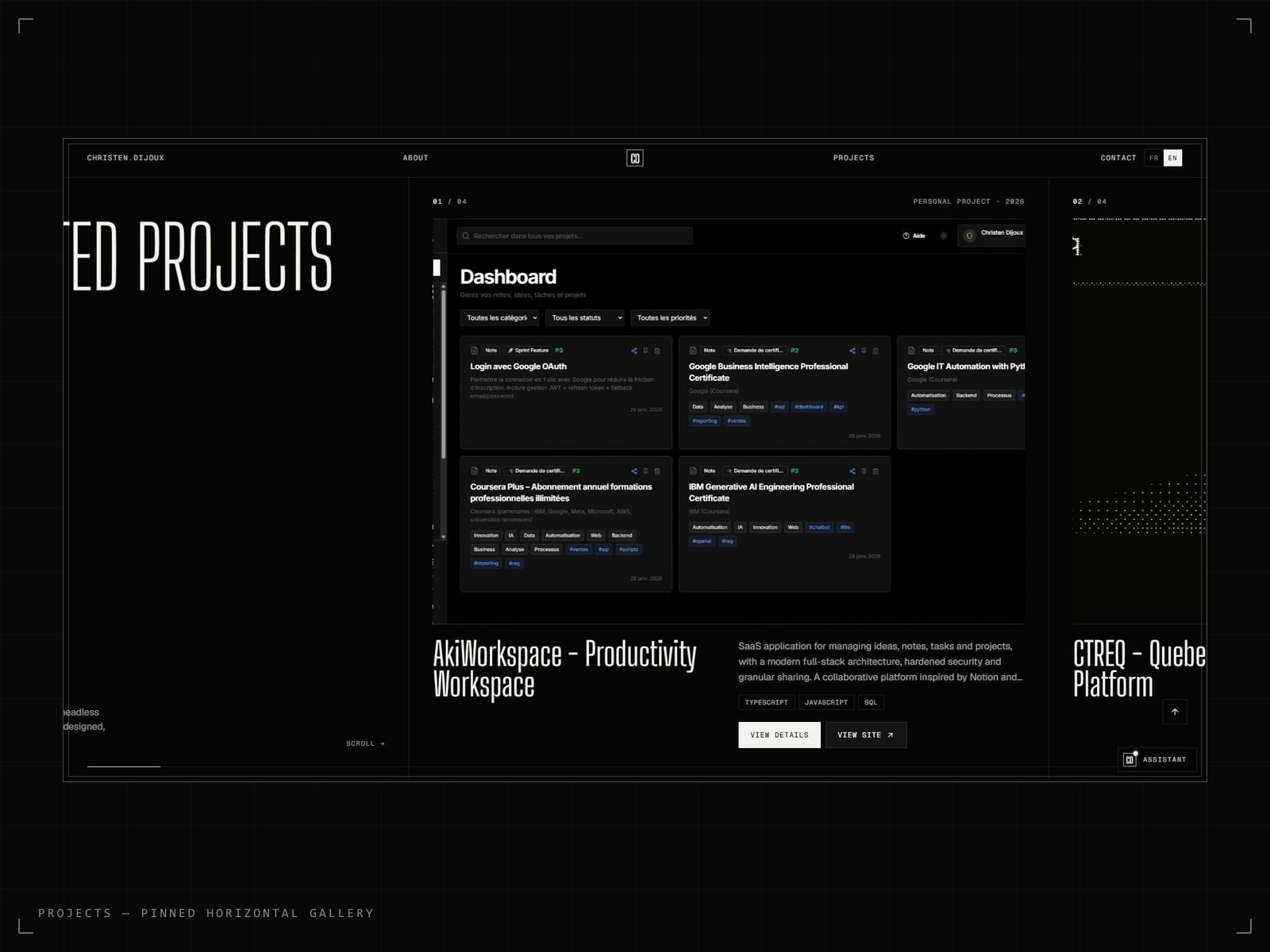Viewport: 1270px width, 952px height.
Task: Share the IBM Generative AI Engineering card
Action: pos(852,471)
